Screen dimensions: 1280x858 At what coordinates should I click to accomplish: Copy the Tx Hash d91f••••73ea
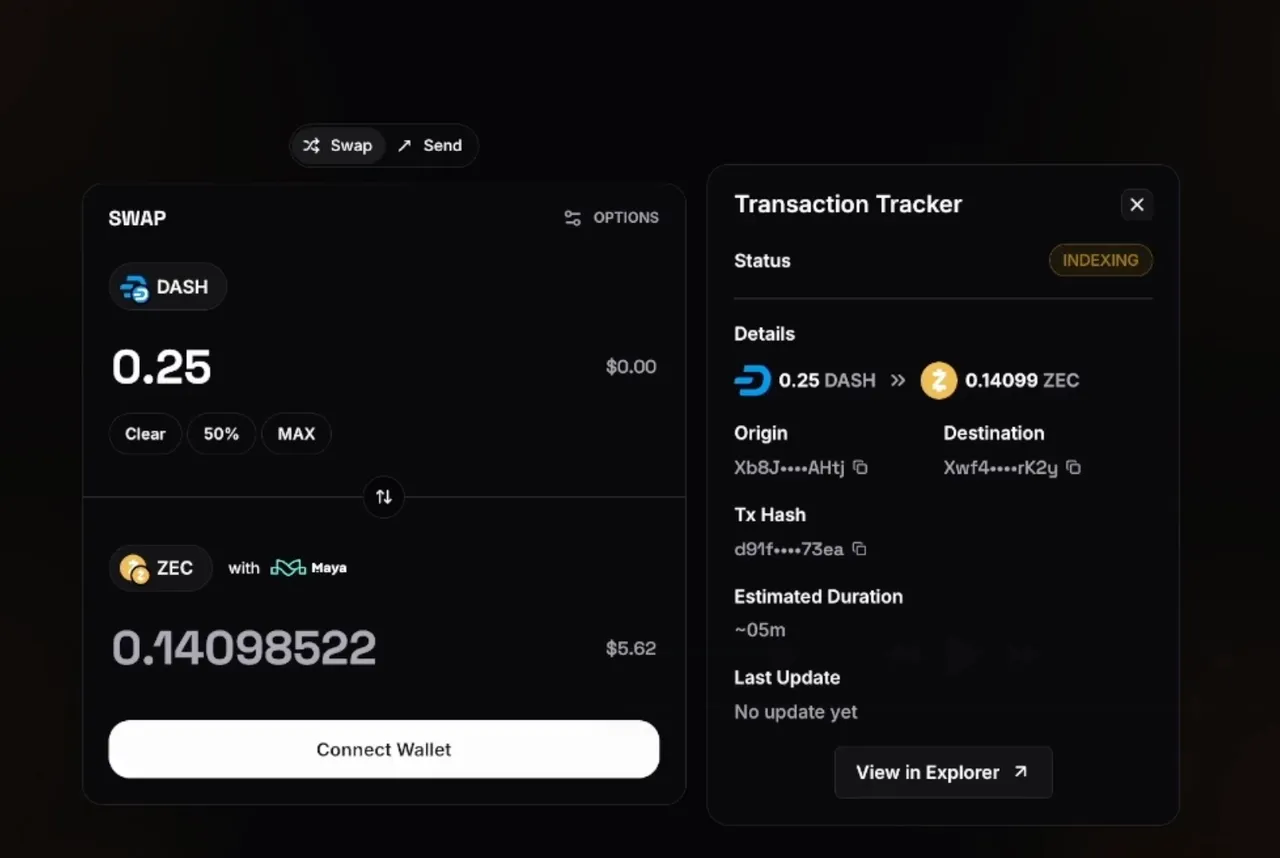pyautogui.click(x=859, y=549)
